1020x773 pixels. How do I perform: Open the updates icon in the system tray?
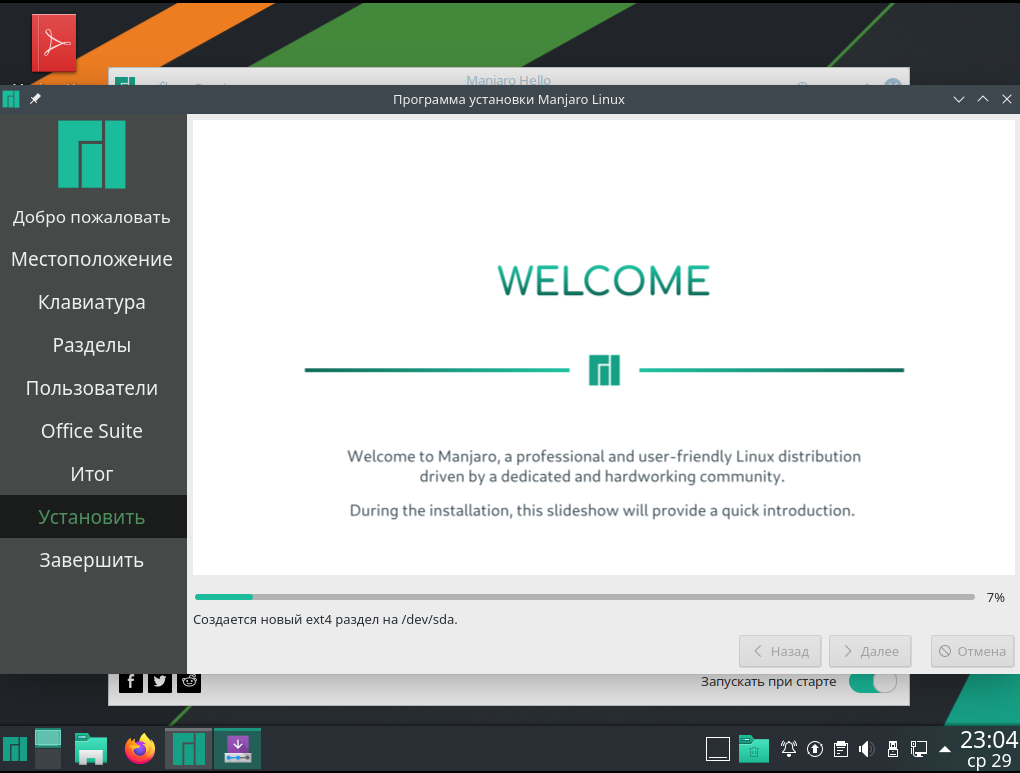tap(814, 749)
